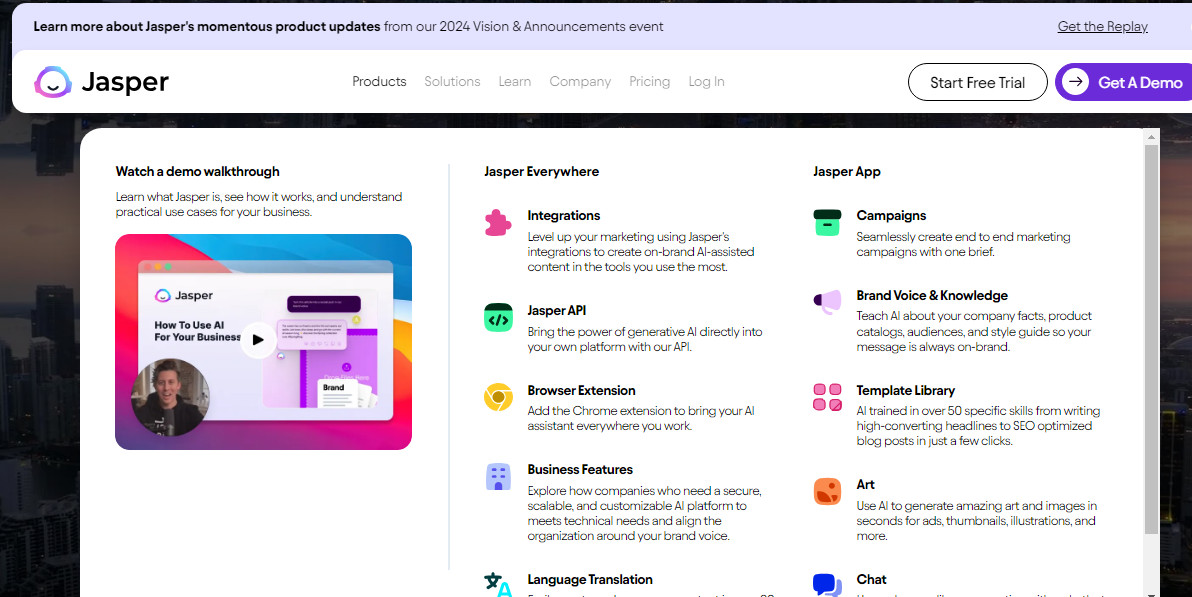The image size is (1192, 597).
Task: Open the Chat link
Action: [x=871, y=580]
